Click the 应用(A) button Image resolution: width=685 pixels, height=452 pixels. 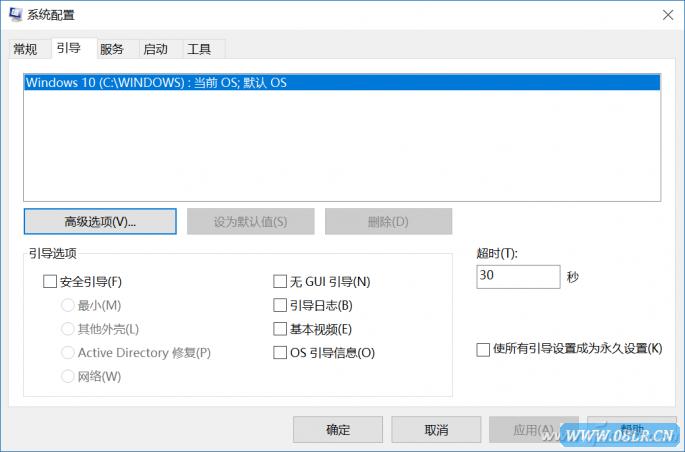pyautogui.click(x=533, y=430)
